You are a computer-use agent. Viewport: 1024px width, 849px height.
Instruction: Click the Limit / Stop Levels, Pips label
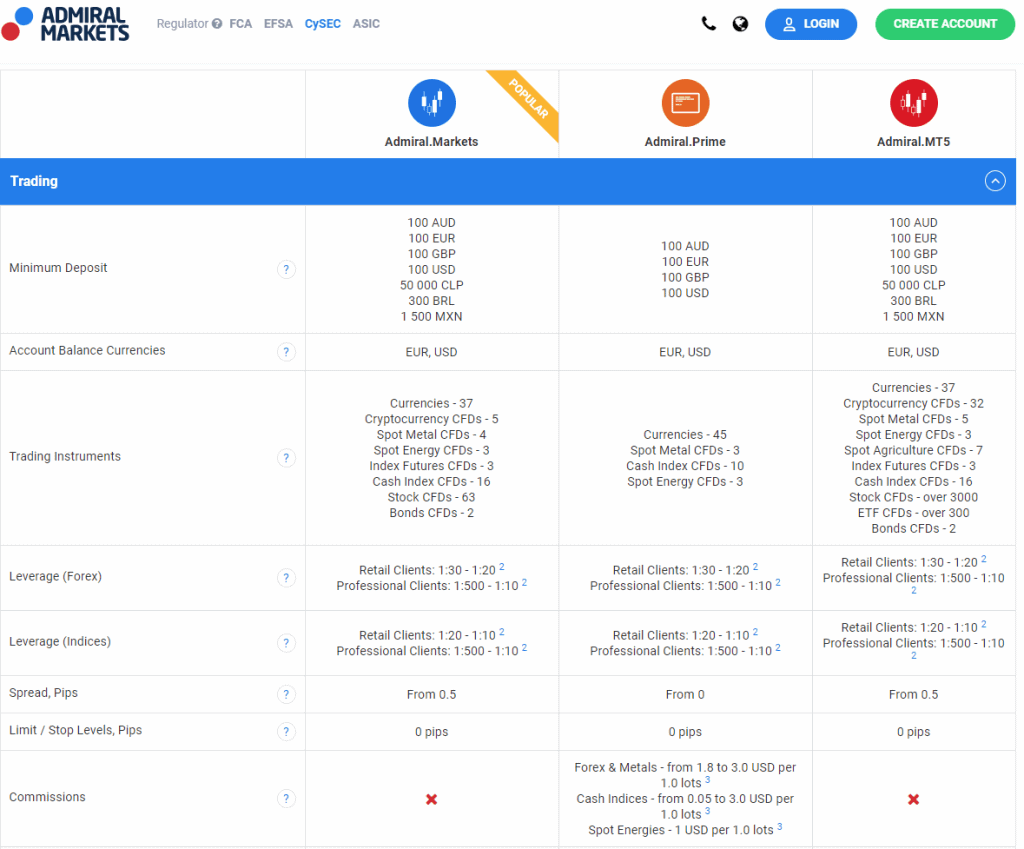point(75,730)
